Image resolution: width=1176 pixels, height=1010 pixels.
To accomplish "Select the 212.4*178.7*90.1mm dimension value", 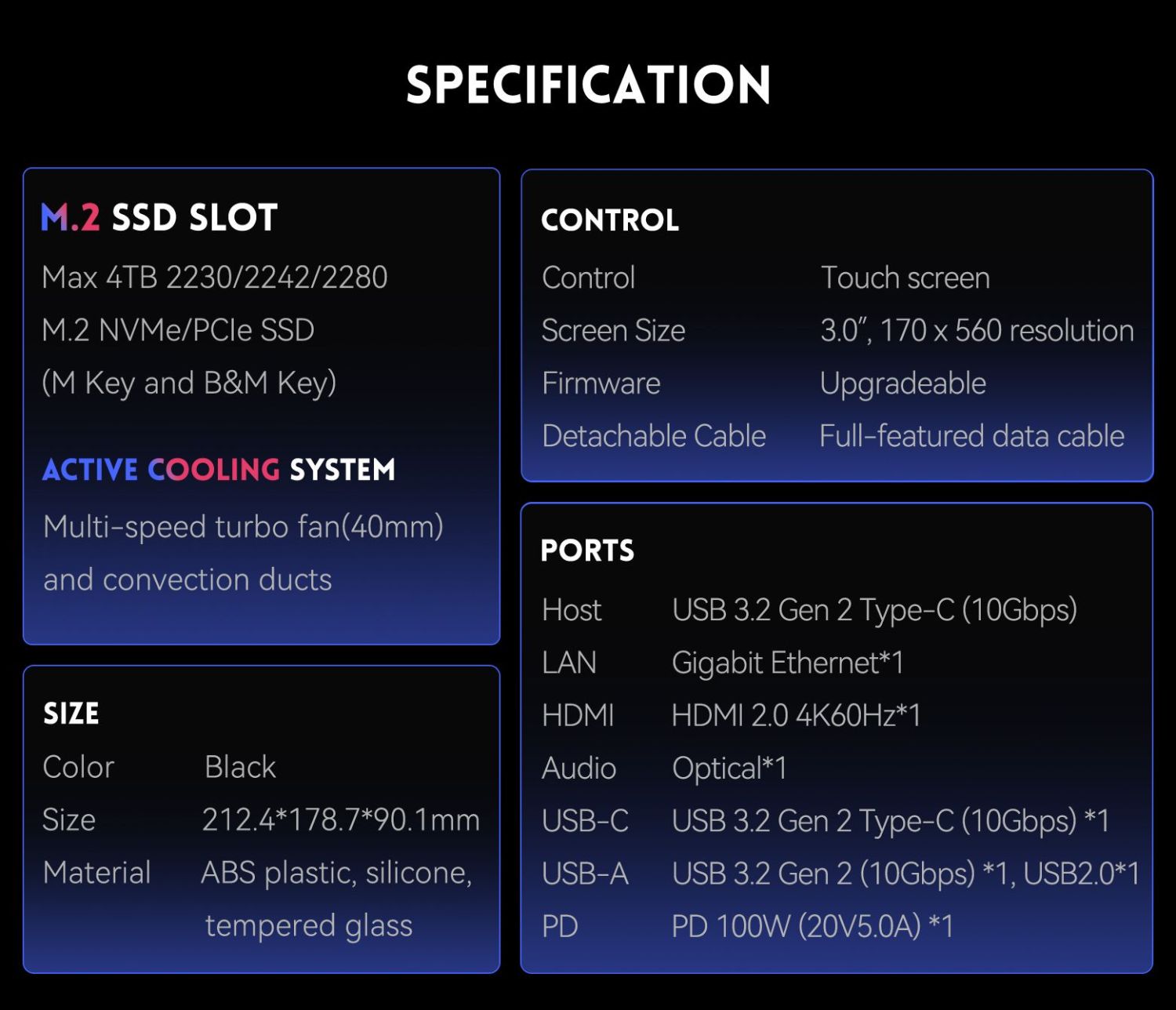I will pos(341,819).
